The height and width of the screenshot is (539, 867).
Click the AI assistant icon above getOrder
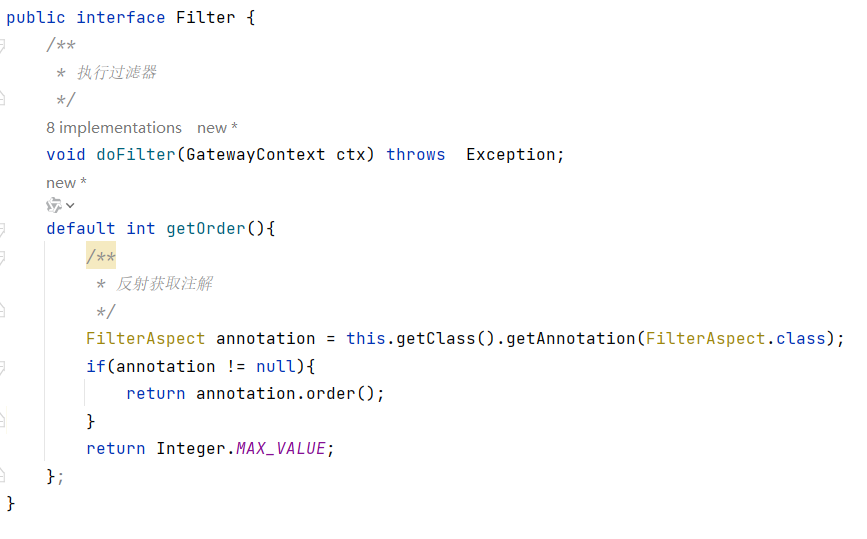click(x=54, y=205)
